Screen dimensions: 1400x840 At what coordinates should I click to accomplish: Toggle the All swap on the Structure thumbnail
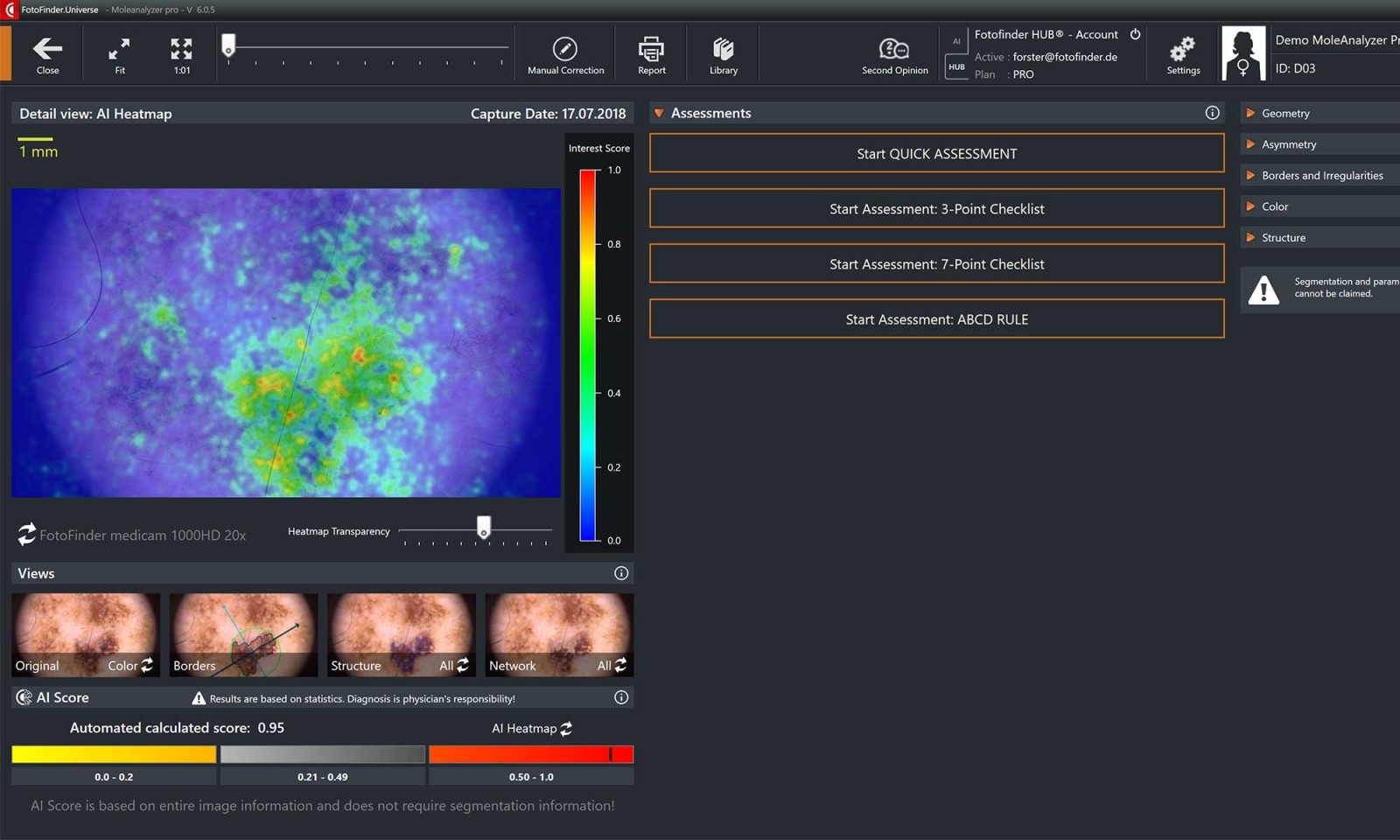[x=463, y=665]
